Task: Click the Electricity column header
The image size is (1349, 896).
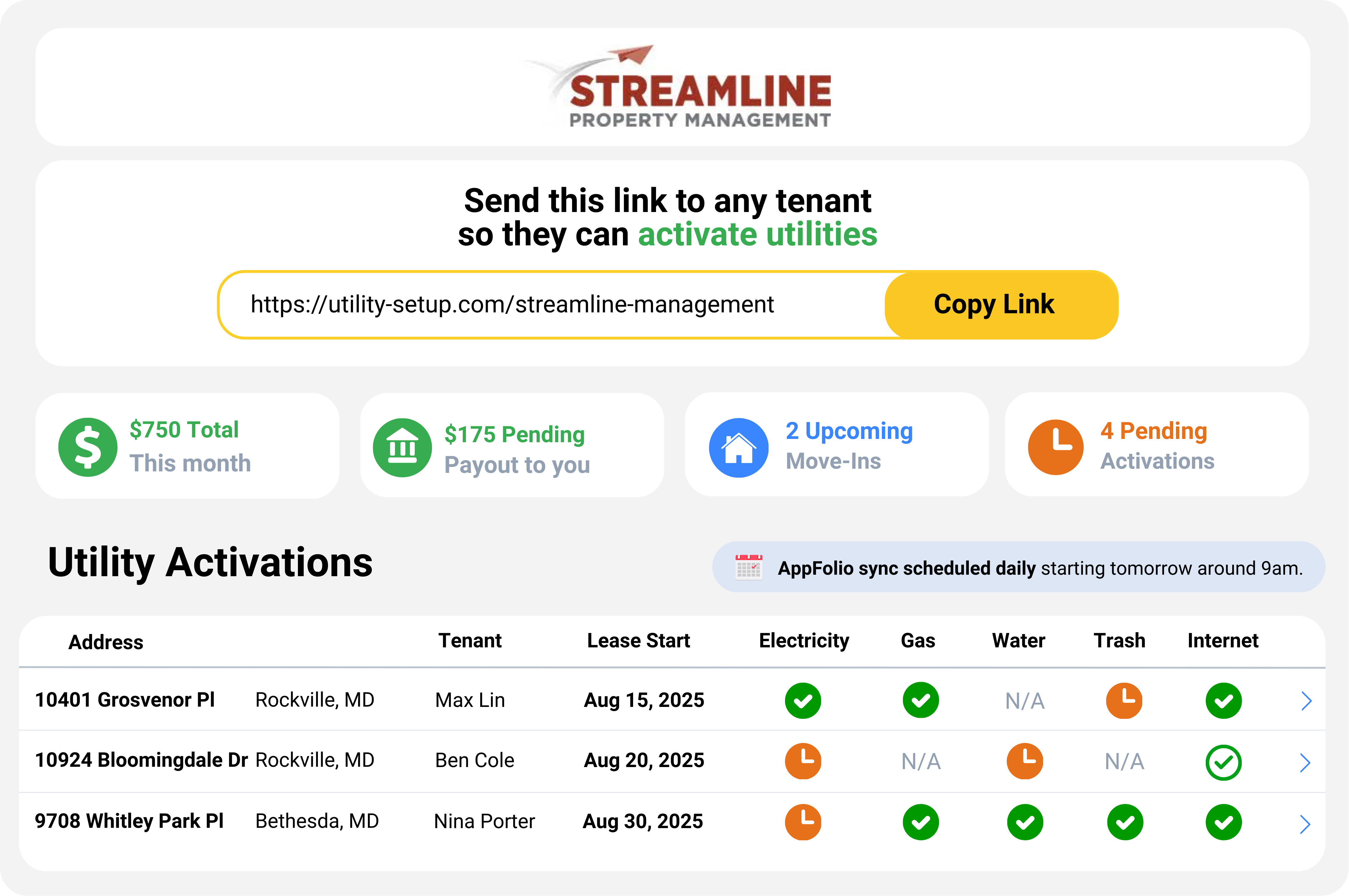Action: tap(804, 641)
